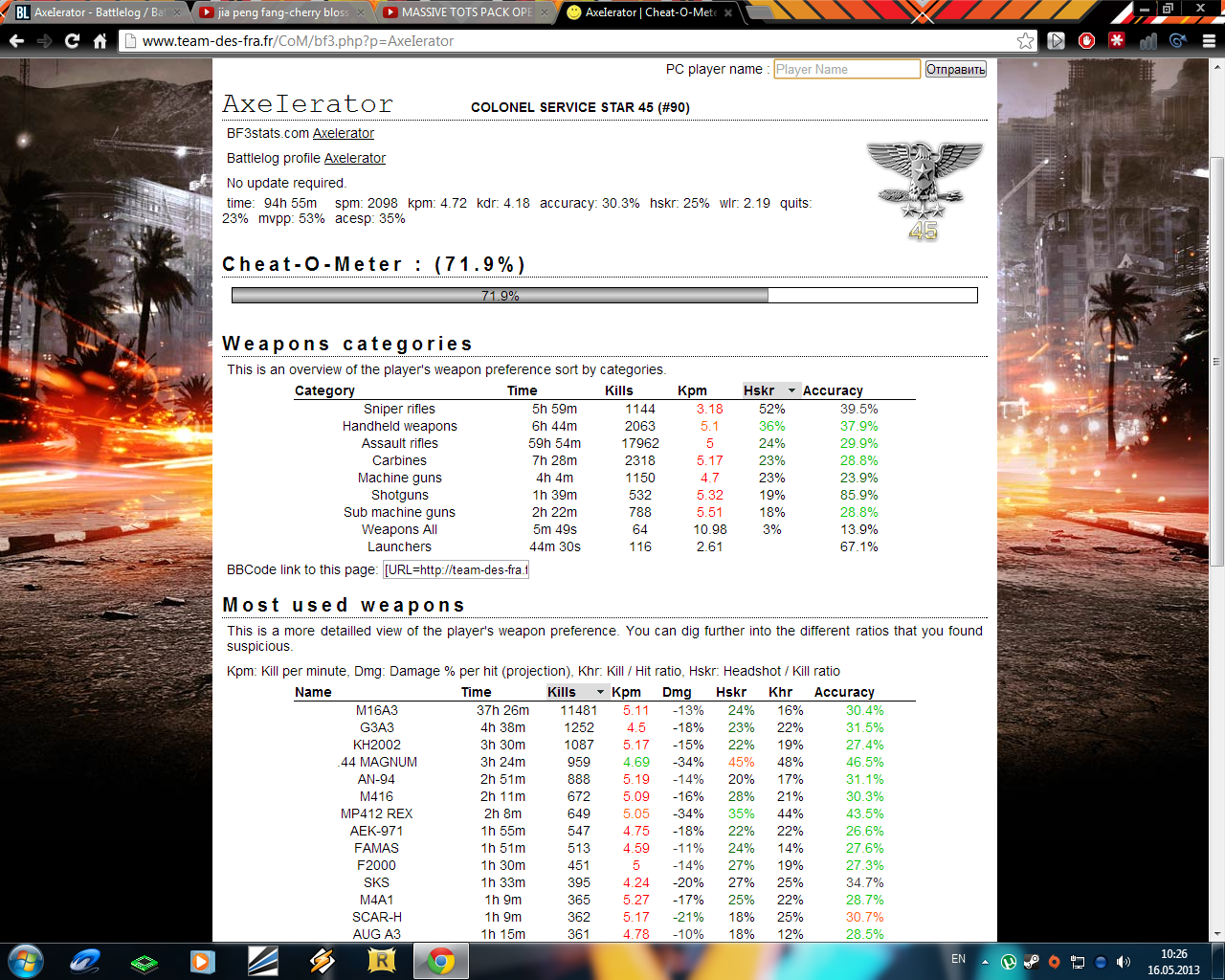Click the blue swirl extension icon
The image size is (1225, 980).
pyautogui.click(x=1178, y=41)
